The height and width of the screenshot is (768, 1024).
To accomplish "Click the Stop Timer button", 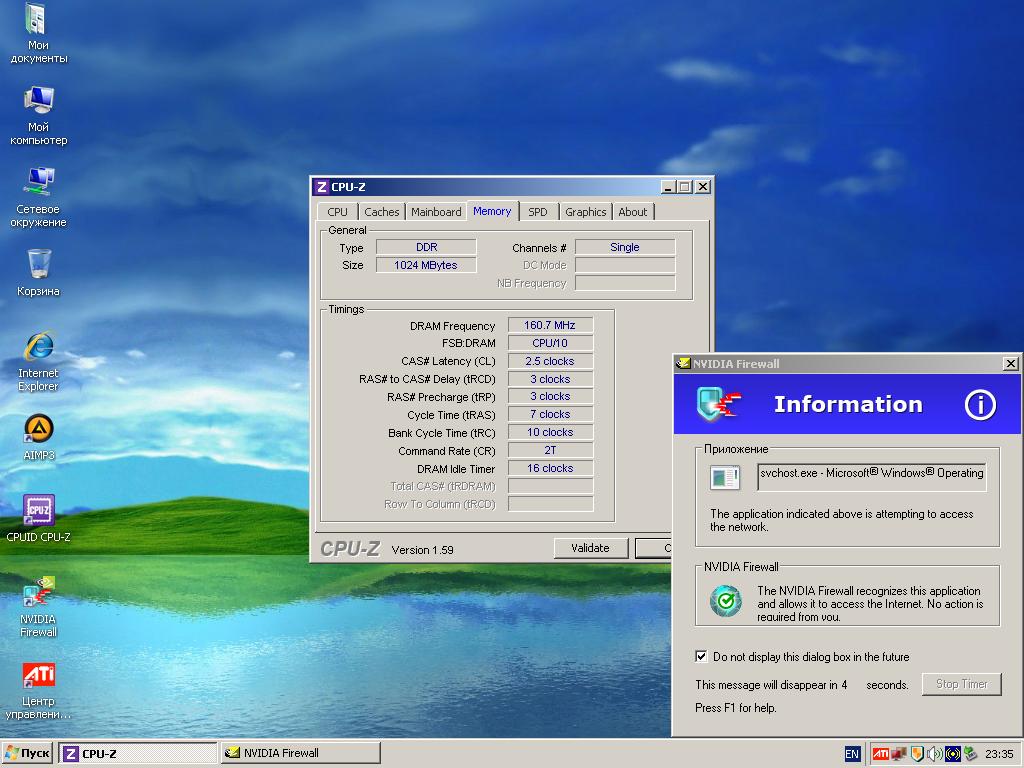I will tap(961, 684).
